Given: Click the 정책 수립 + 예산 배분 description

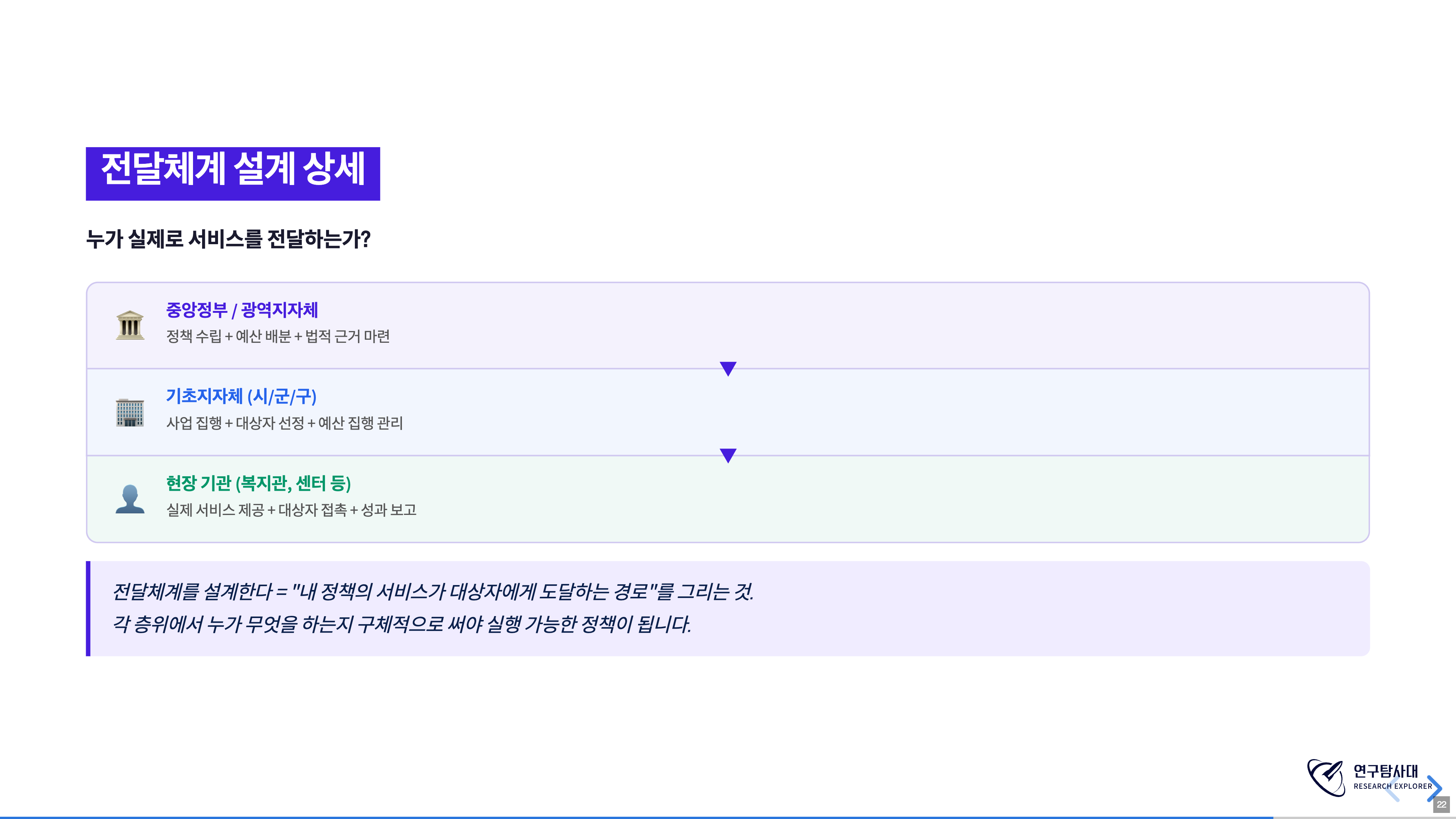Looking at the screenshot, I should (x=278, y=336).
